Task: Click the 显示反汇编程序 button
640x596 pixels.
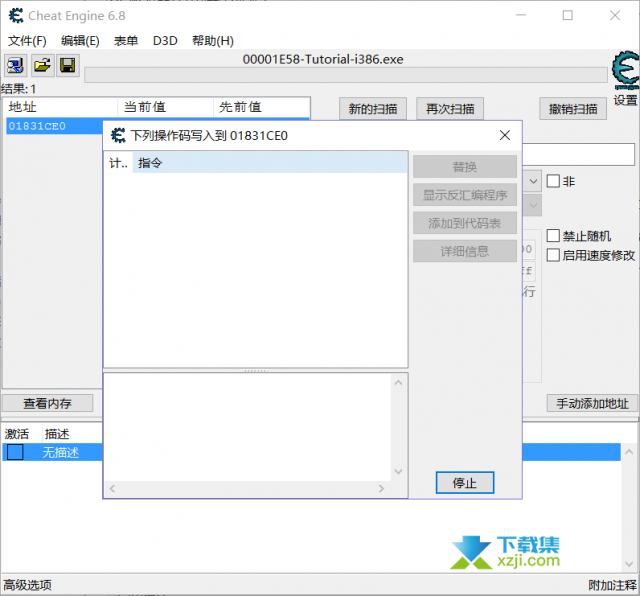Action: tap(464, 195)
